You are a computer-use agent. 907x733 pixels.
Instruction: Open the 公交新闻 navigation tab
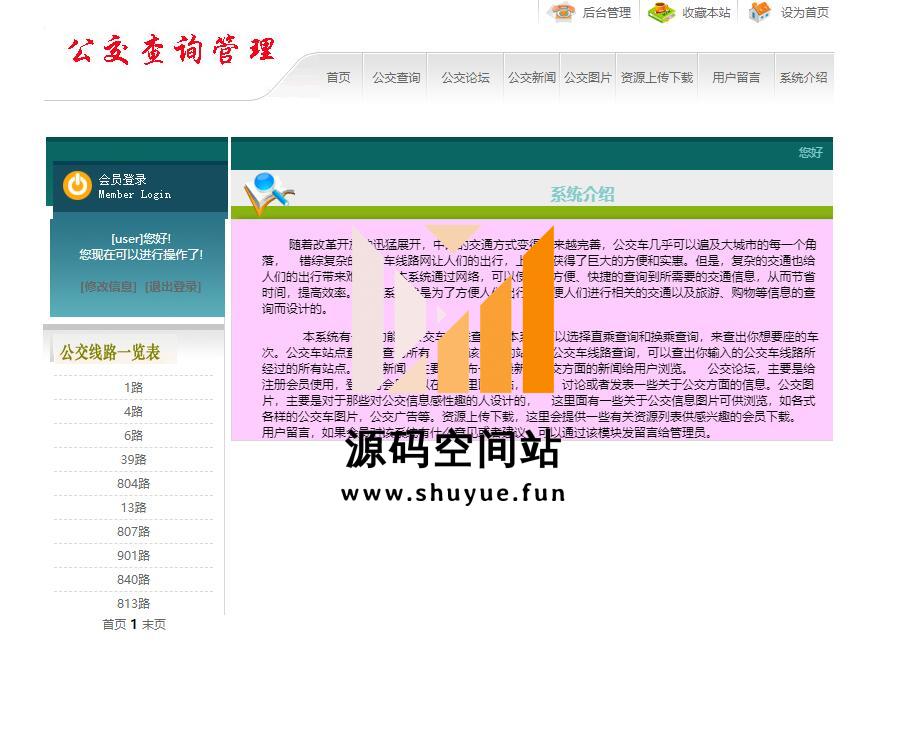click(x=532, y=78)
